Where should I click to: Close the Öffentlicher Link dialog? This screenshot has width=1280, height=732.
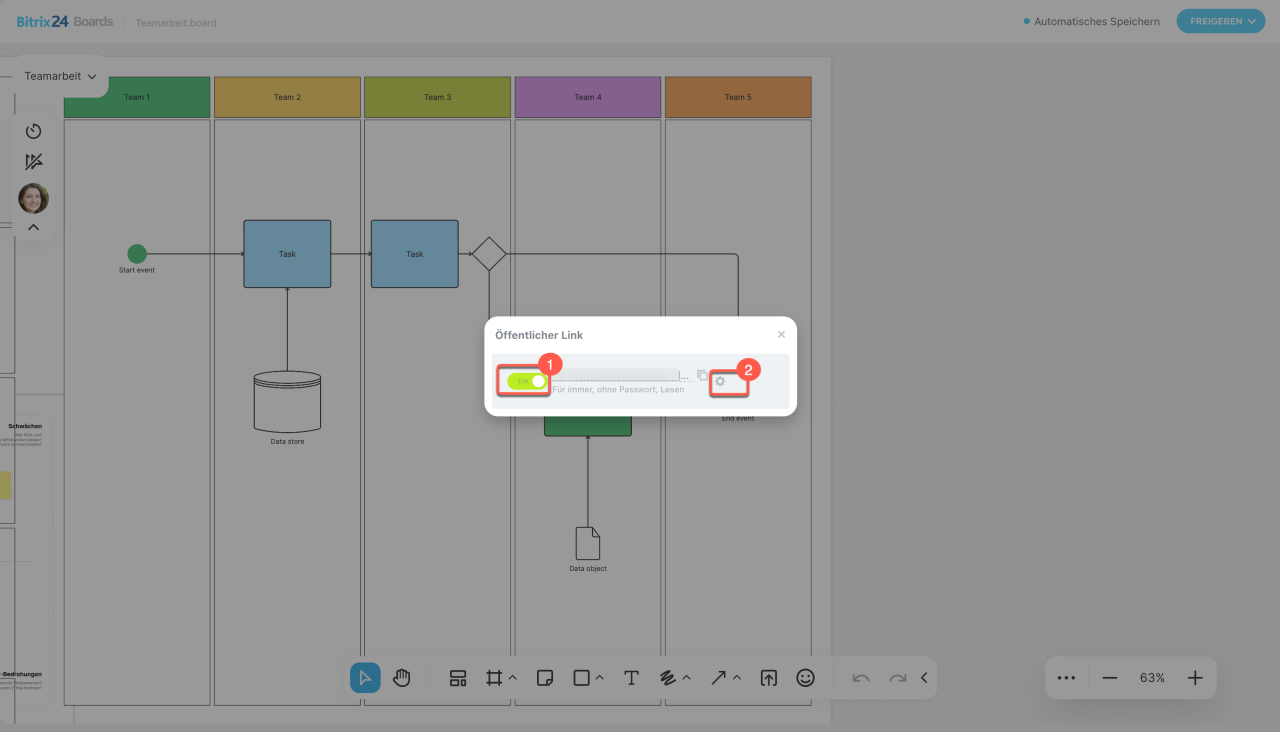781,334
